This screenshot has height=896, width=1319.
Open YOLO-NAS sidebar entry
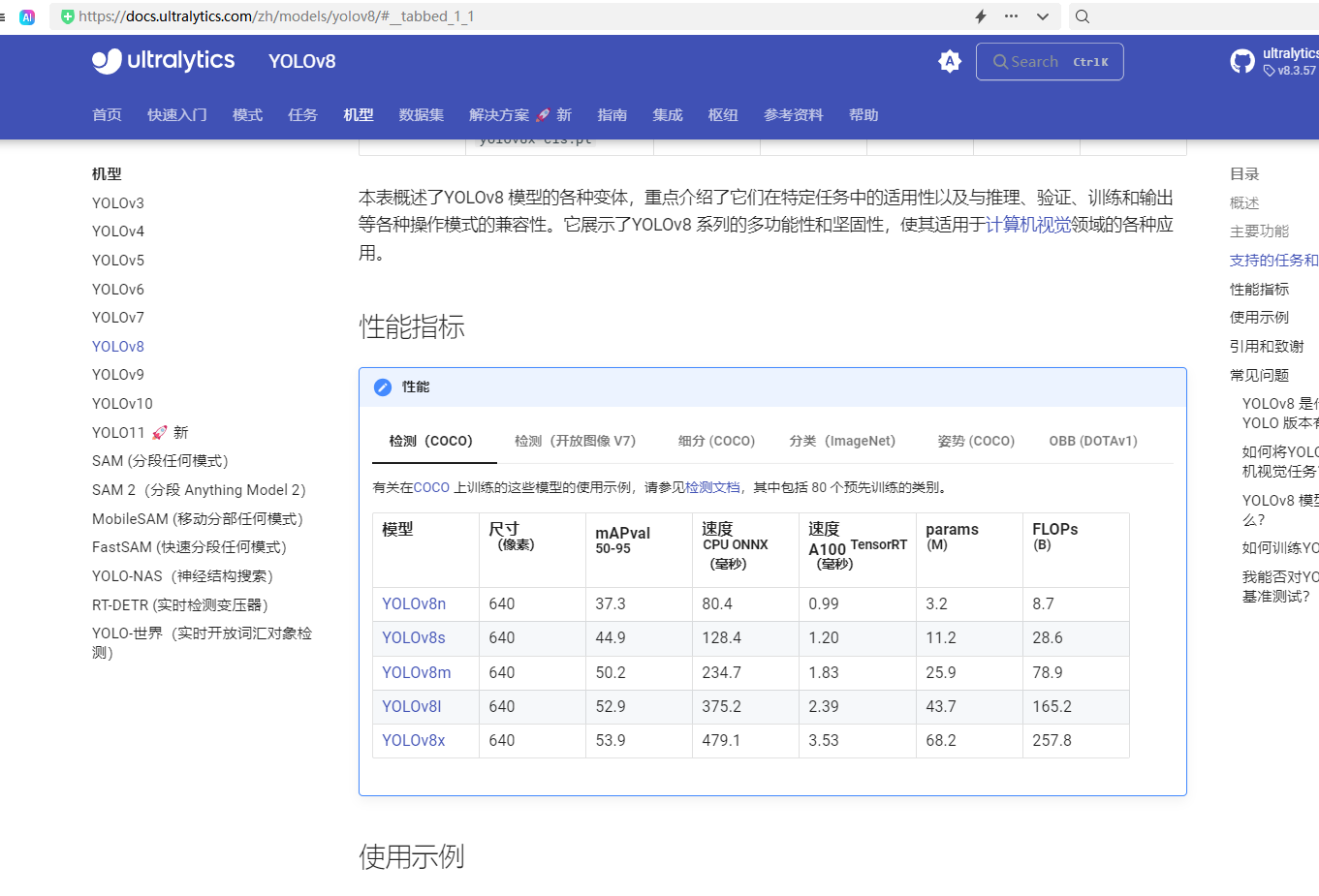[182, 576]
